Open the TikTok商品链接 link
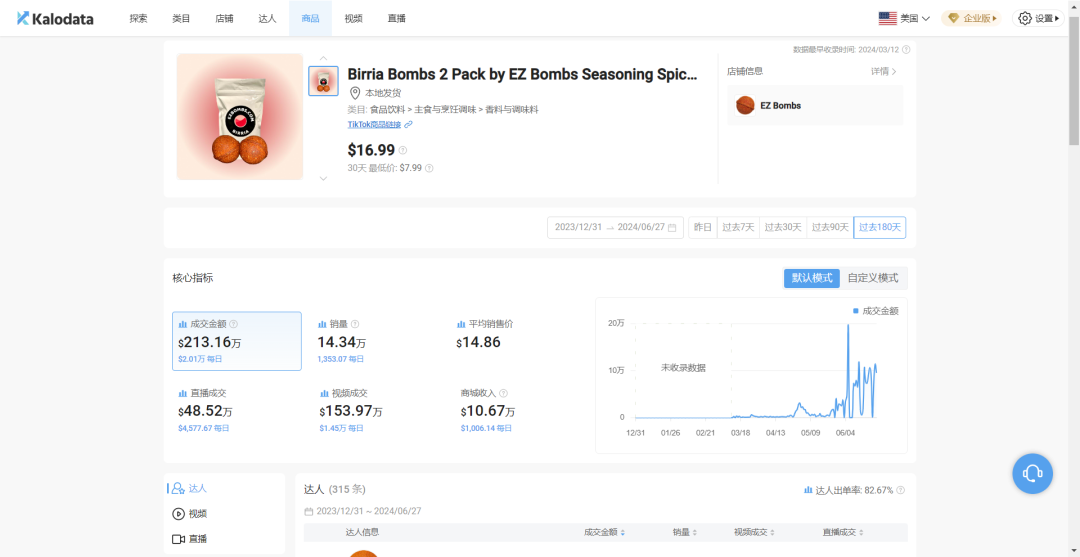 point(374,125)
